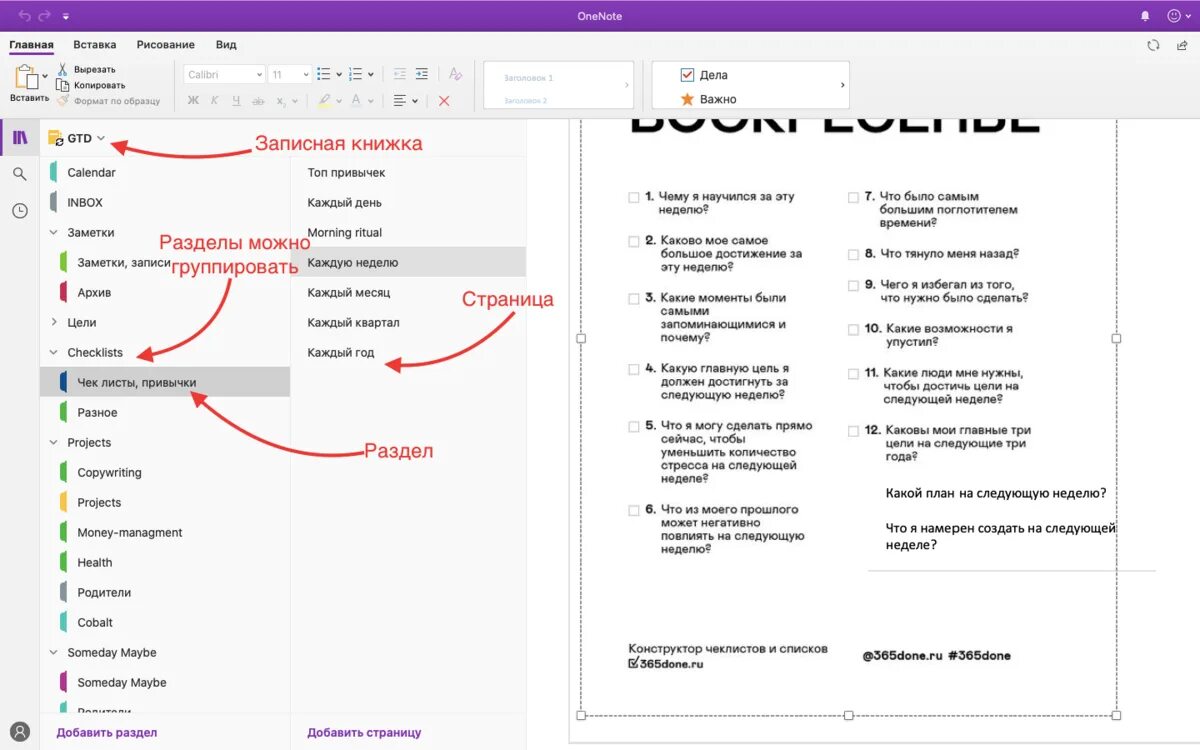The height and width of the screenshot is (750, 1200).
Task: Click Формат по образцу format painter
Action: (109, 101)
